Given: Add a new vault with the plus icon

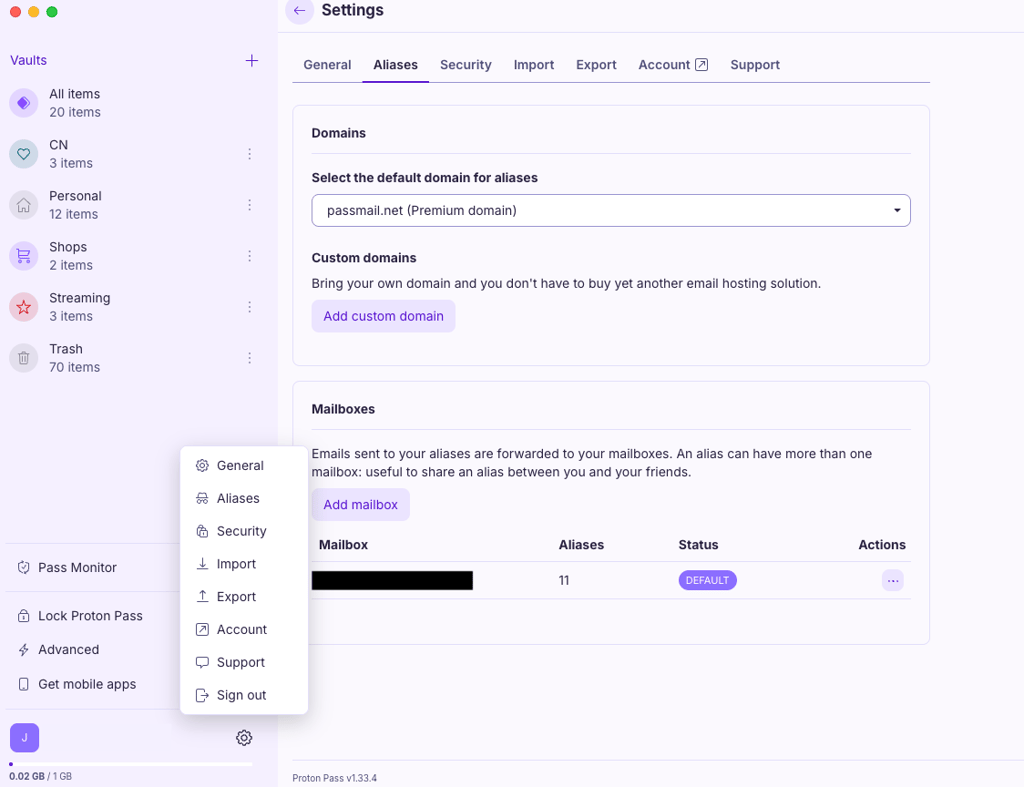Looking at the screenshot, I should coord(251,61).
